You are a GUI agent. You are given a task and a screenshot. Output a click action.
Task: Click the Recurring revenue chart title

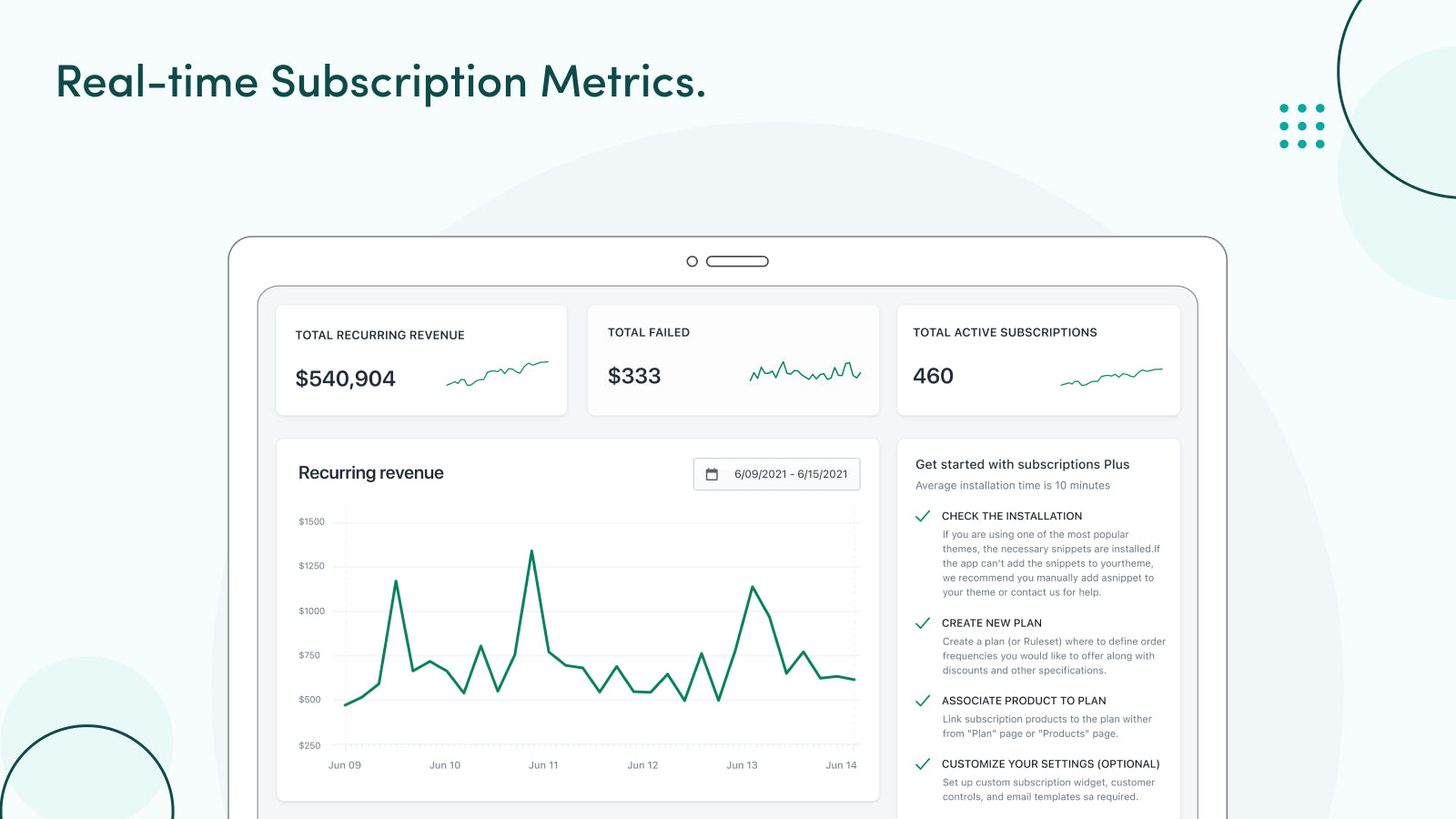[x=370, y=473]
